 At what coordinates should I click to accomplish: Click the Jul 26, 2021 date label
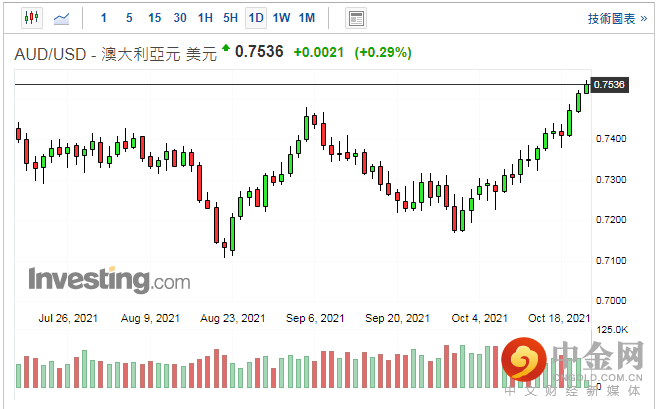[x=68, y=318]
